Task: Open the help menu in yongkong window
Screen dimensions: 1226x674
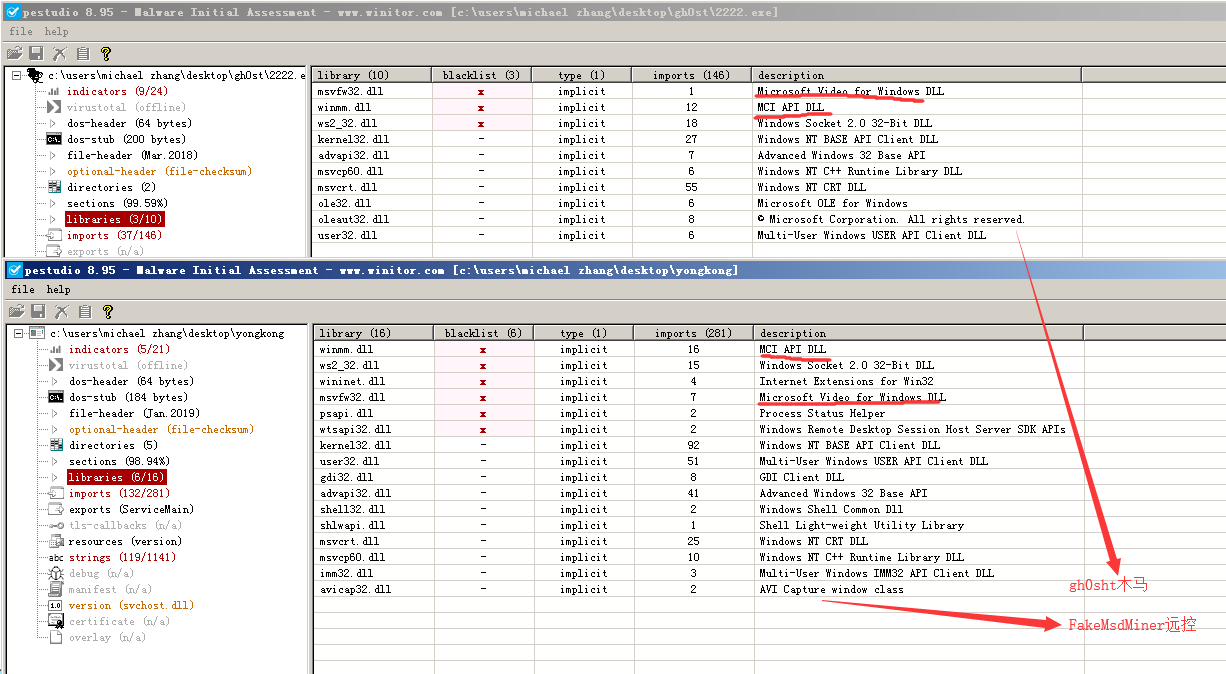Action: [x=58, y=290]
